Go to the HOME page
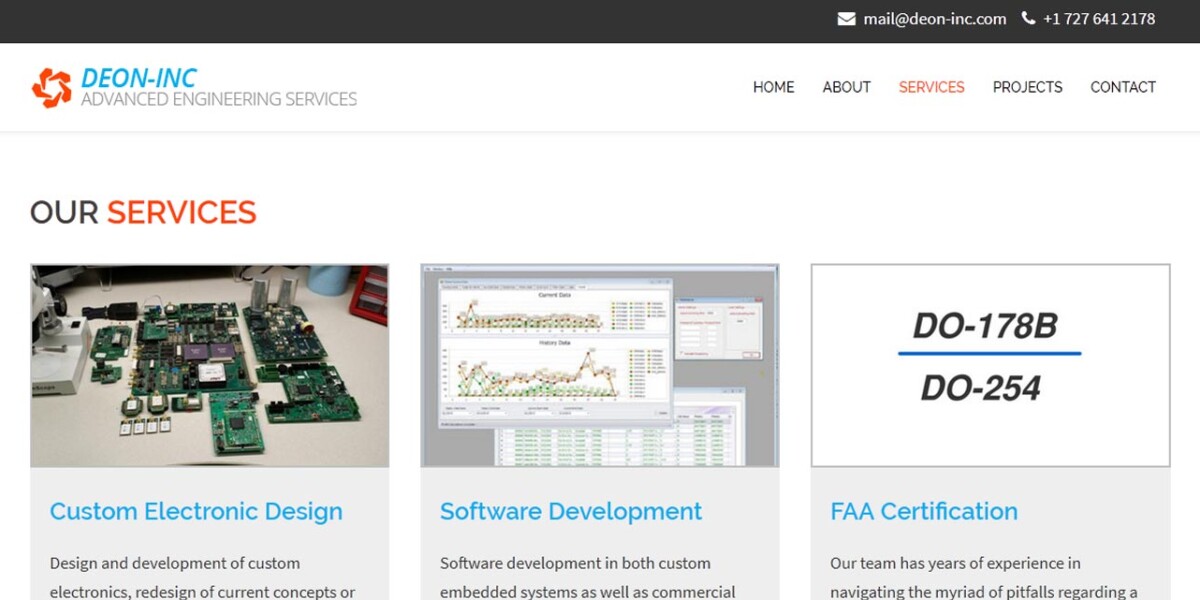This screenshot has width=1200, height=600. (773, 87)
